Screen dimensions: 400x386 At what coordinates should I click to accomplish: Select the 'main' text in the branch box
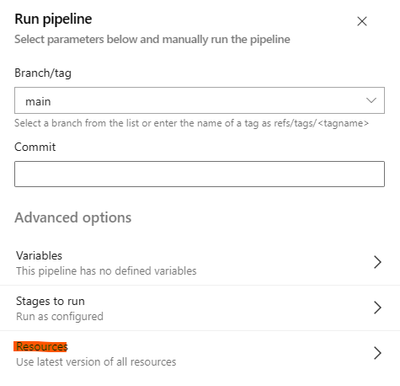coord(38,101)
